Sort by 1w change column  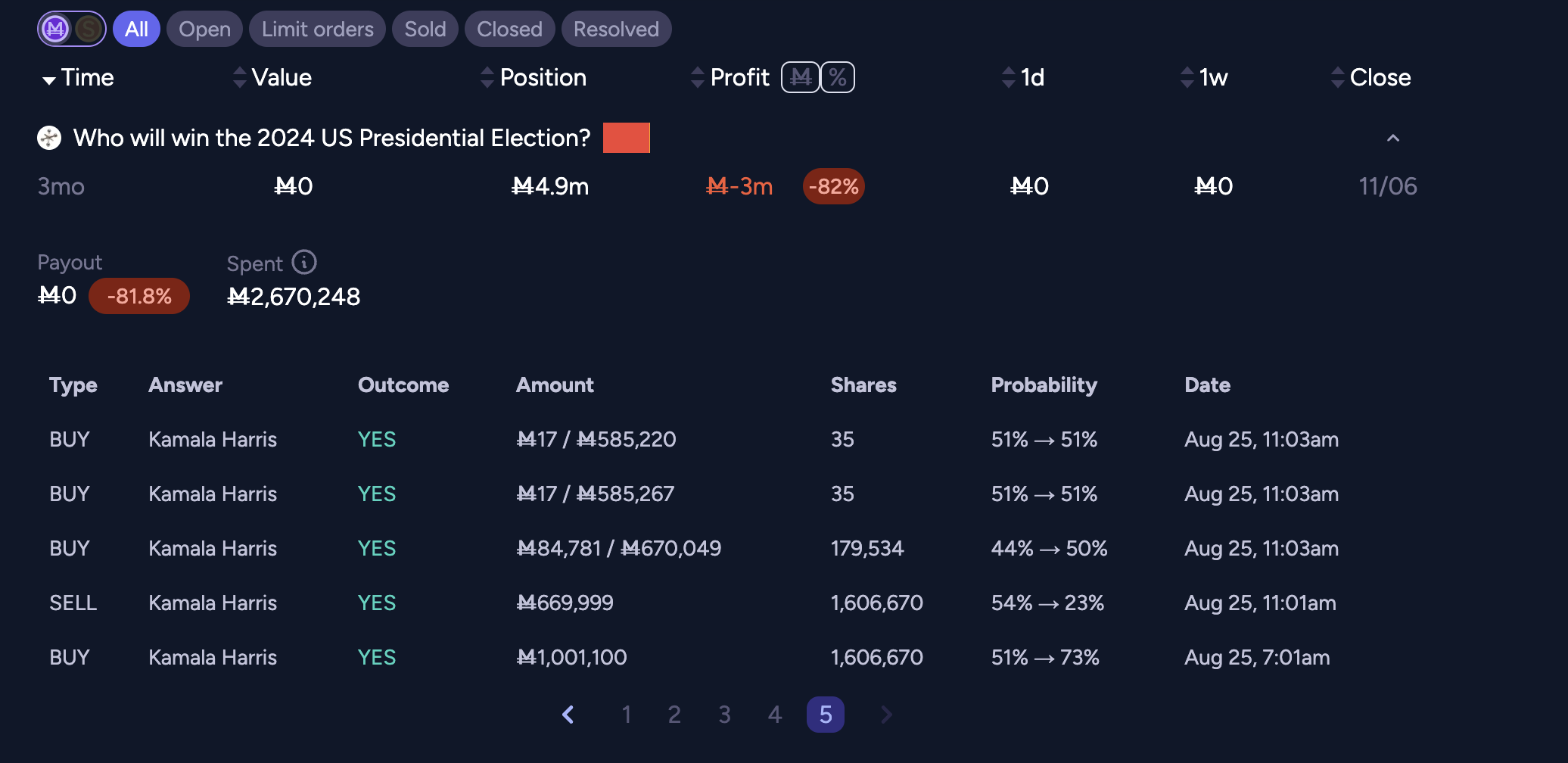coord(1204,77)
